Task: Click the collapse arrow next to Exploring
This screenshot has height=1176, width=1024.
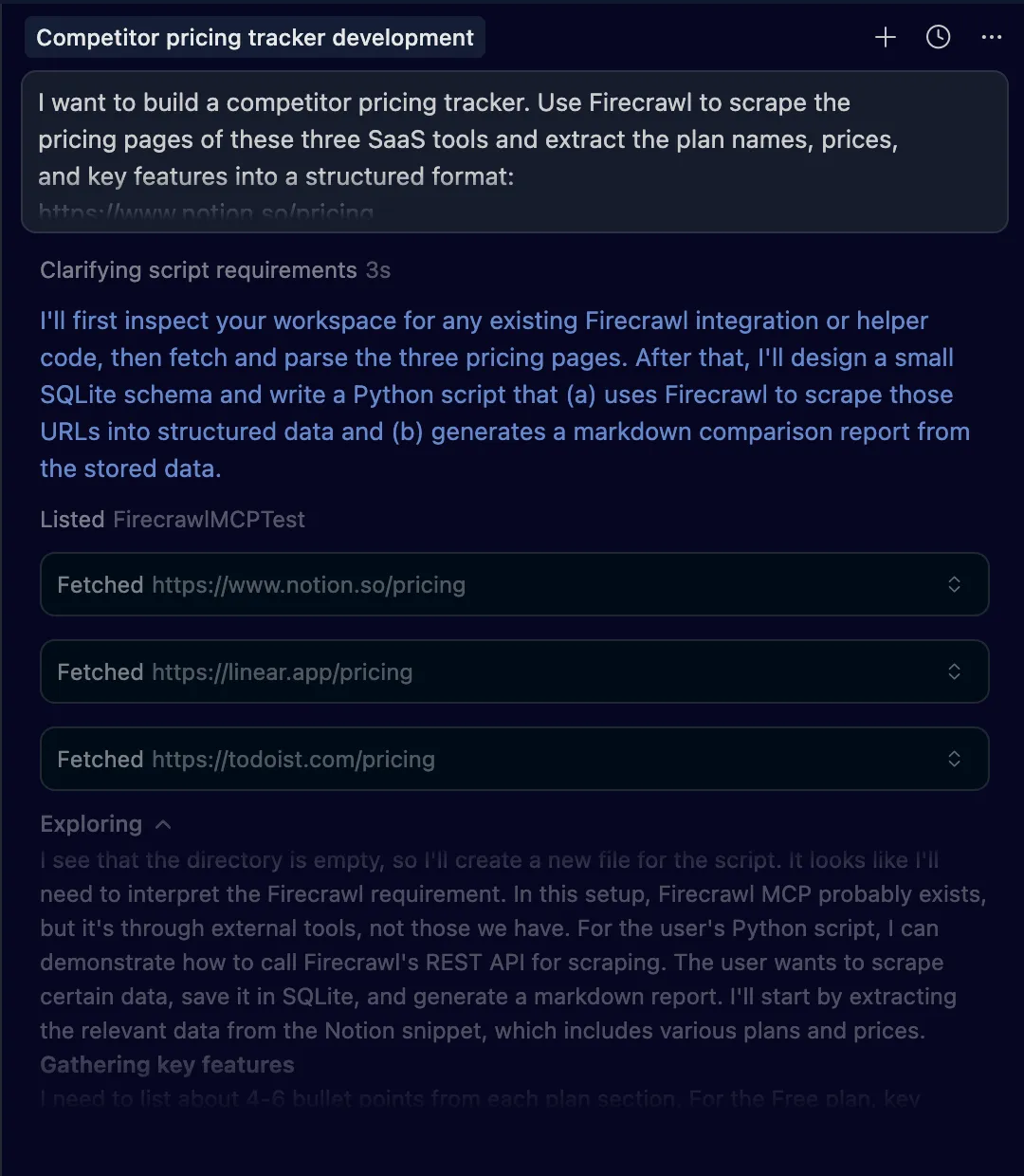Action: (x=163, y=824)
